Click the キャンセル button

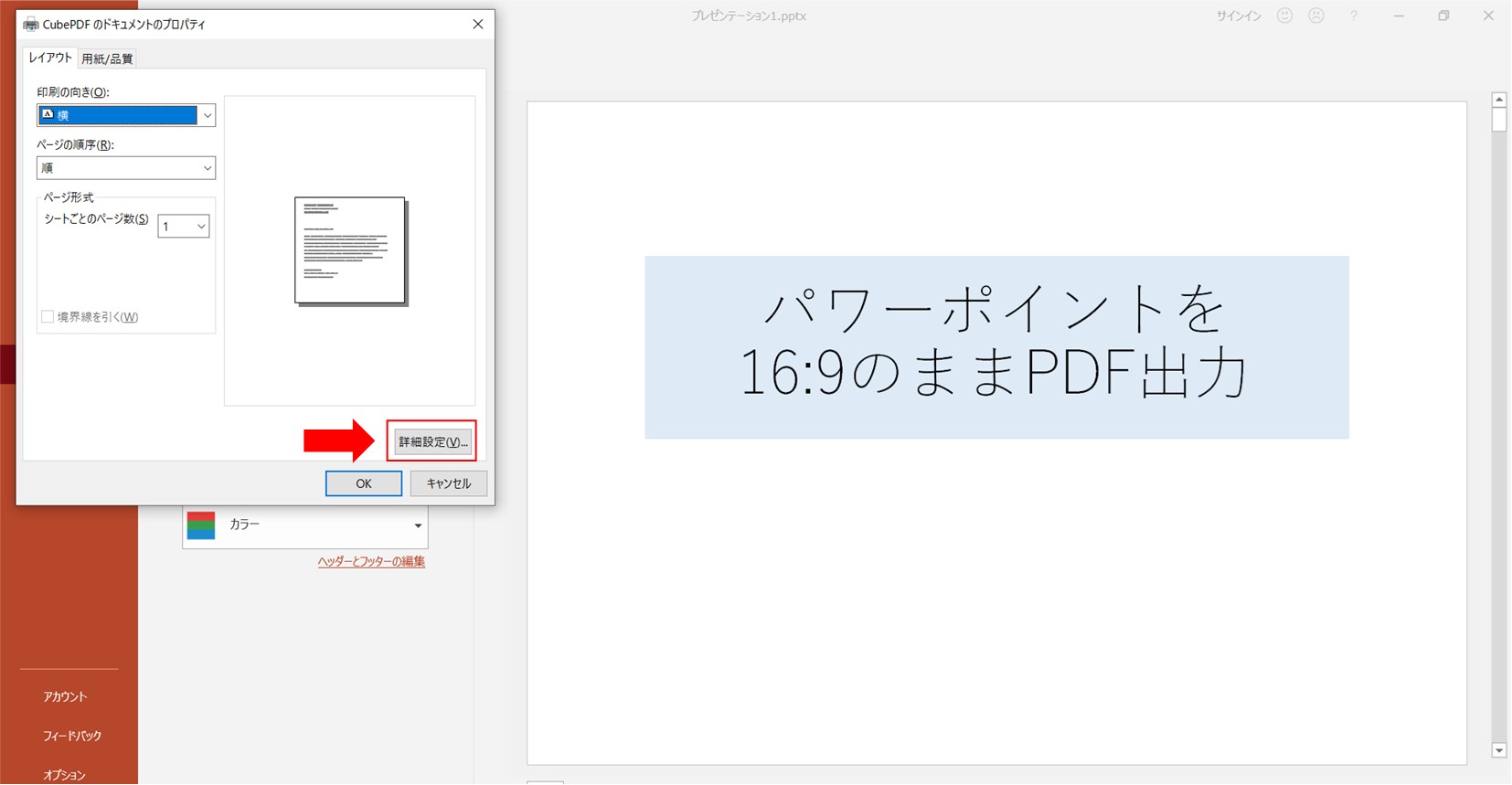tap(449, 483)
